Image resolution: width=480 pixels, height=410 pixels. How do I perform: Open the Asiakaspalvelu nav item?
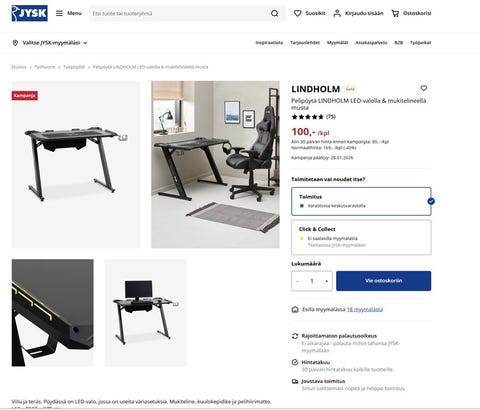371,43
